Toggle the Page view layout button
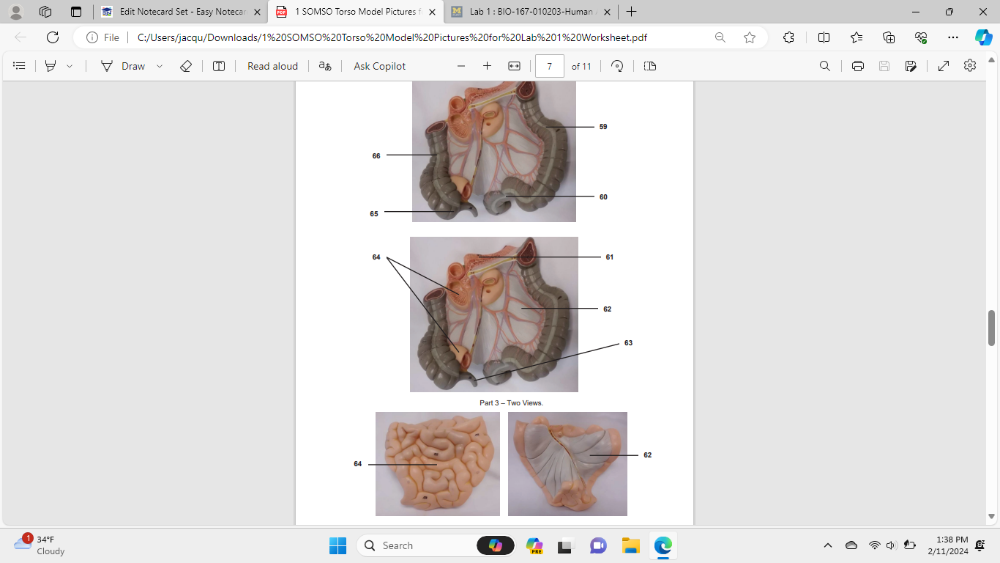 click(650, 66)
